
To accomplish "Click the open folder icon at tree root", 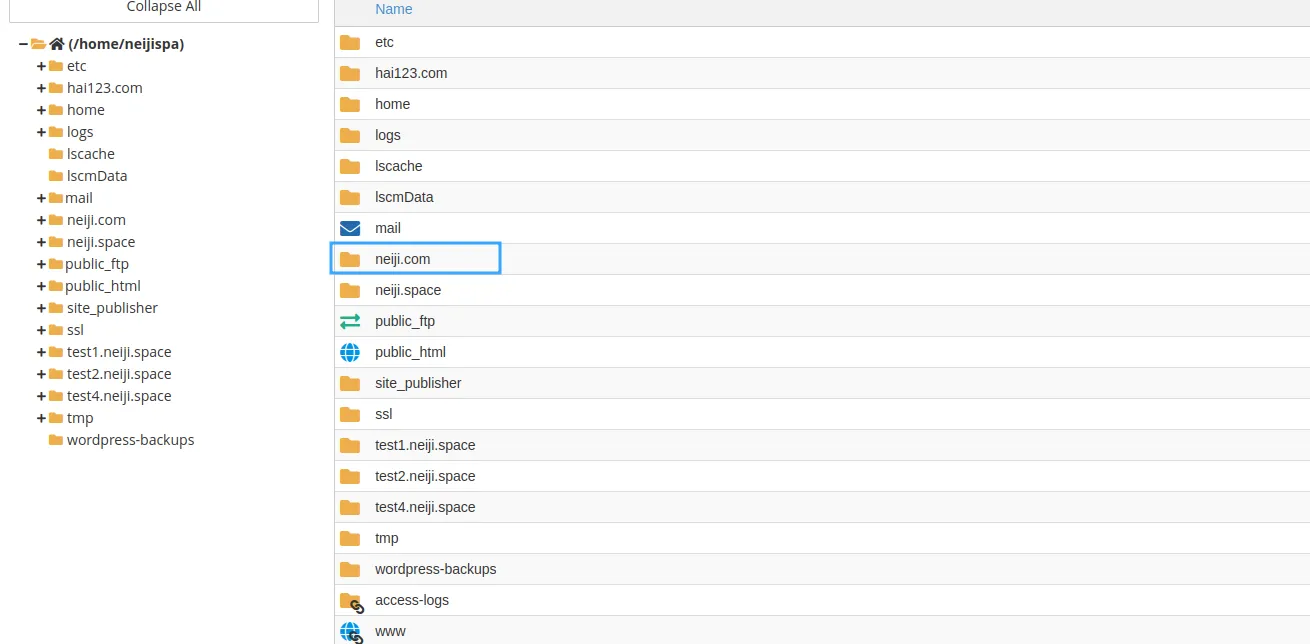I will click(38, 44).
